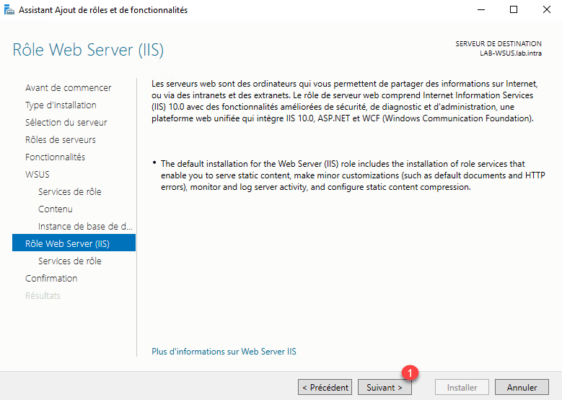The height and width of the screenshot is (400, 562).
Task: Close the Assistant Ajout de rôles window
Action: click(x=547, y=10)
